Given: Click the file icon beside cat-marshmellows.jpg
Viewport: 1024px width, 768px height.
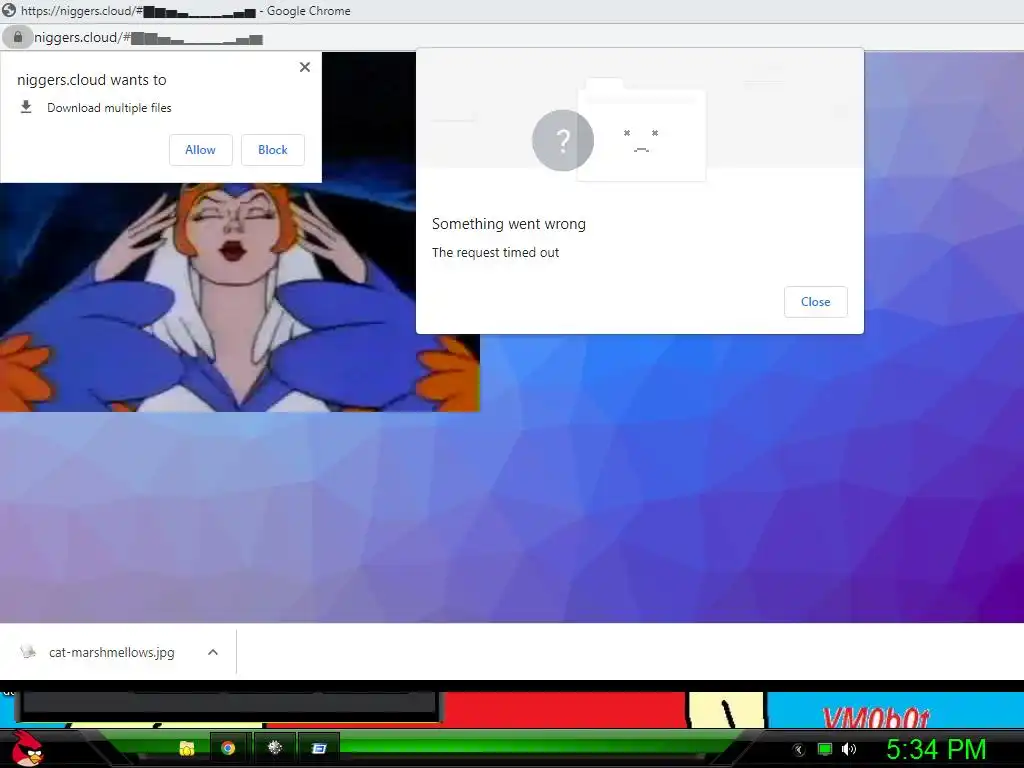Looking at the screenshot, I should coord(27,652).
